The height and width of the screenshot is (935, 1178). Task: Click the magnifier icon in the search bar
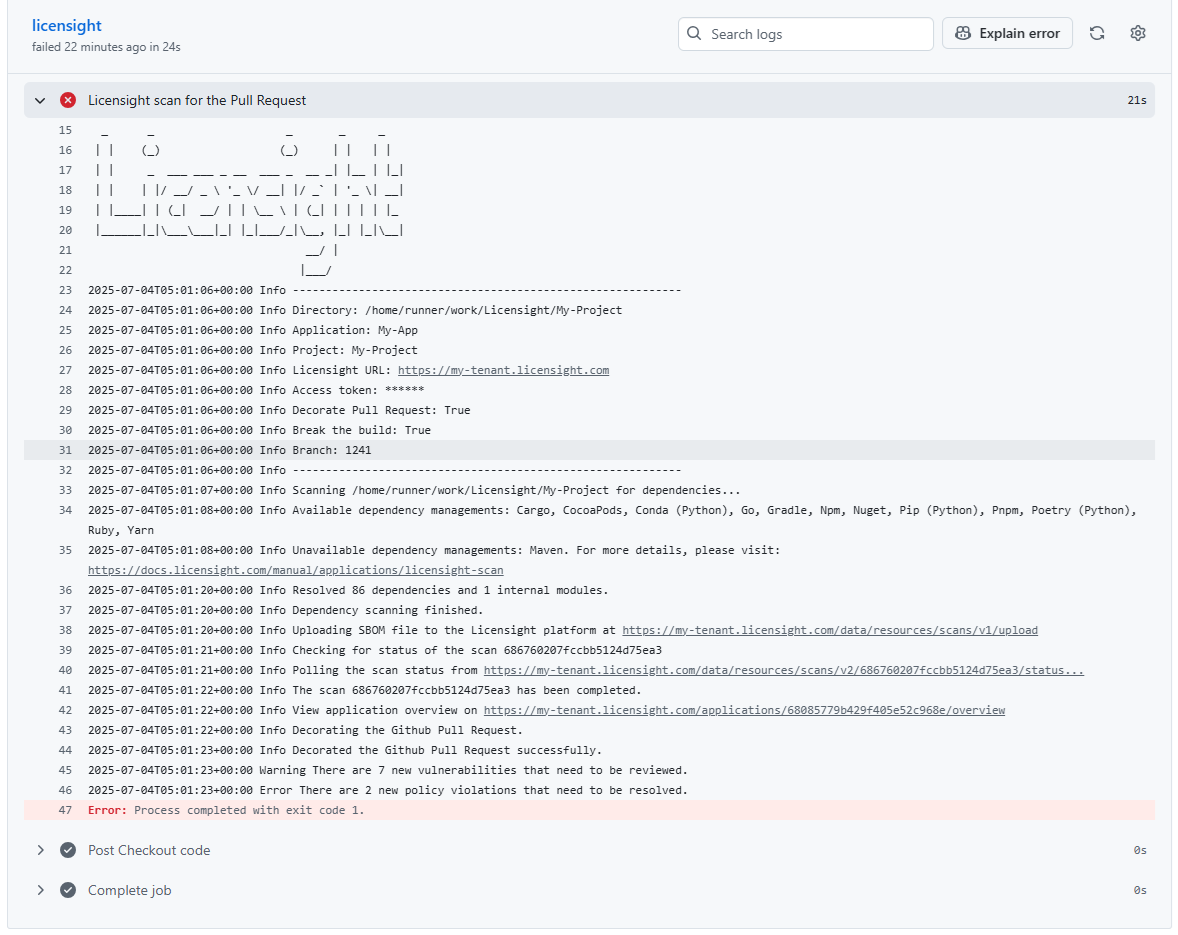coord(694,33)
